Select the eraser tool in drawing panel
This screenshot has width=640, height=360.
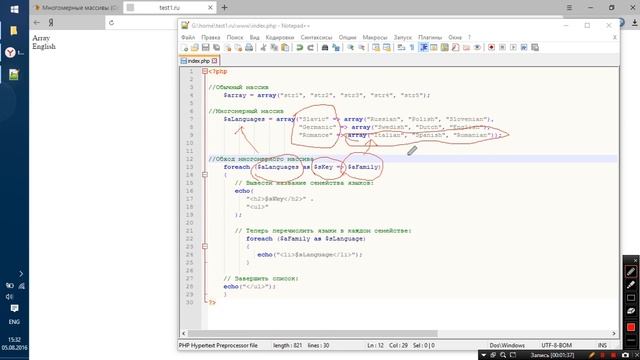[x=631, y=311]
